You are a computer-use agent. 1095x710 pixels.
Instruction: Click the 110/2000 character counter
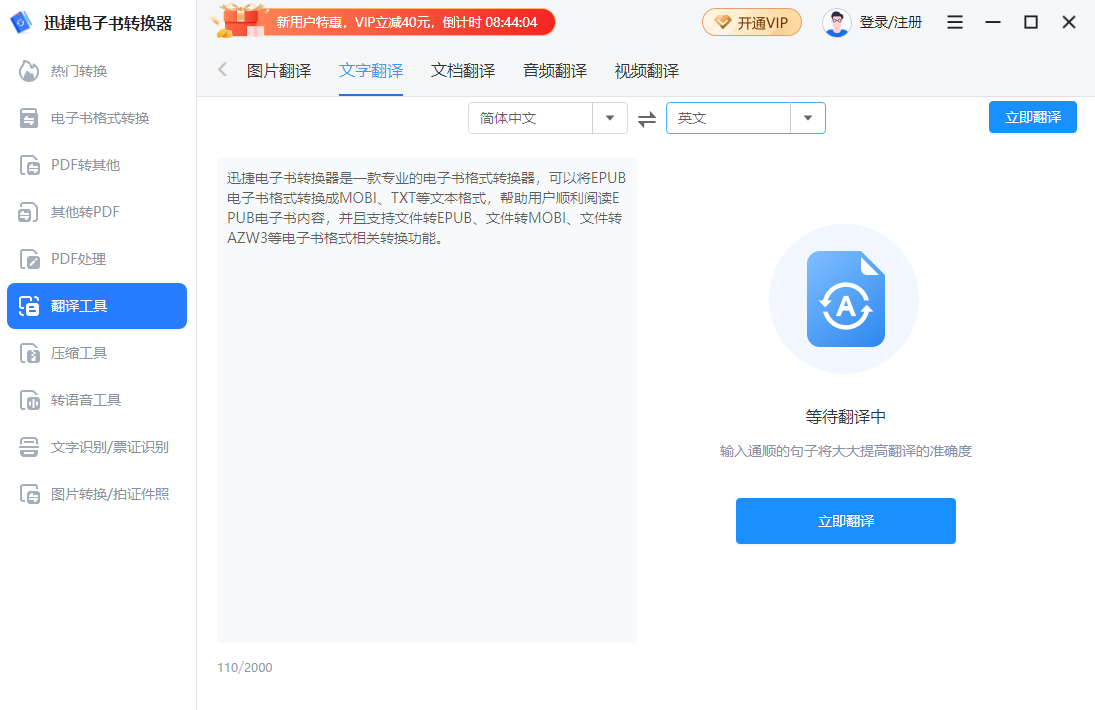pyautogui.click(x=245, y=667)
